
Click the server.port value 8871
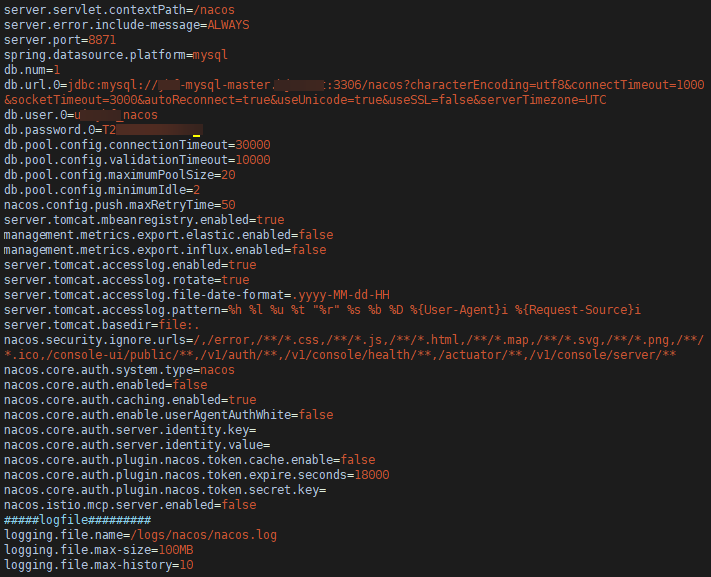pyautogui.click(x=102, y=40)
